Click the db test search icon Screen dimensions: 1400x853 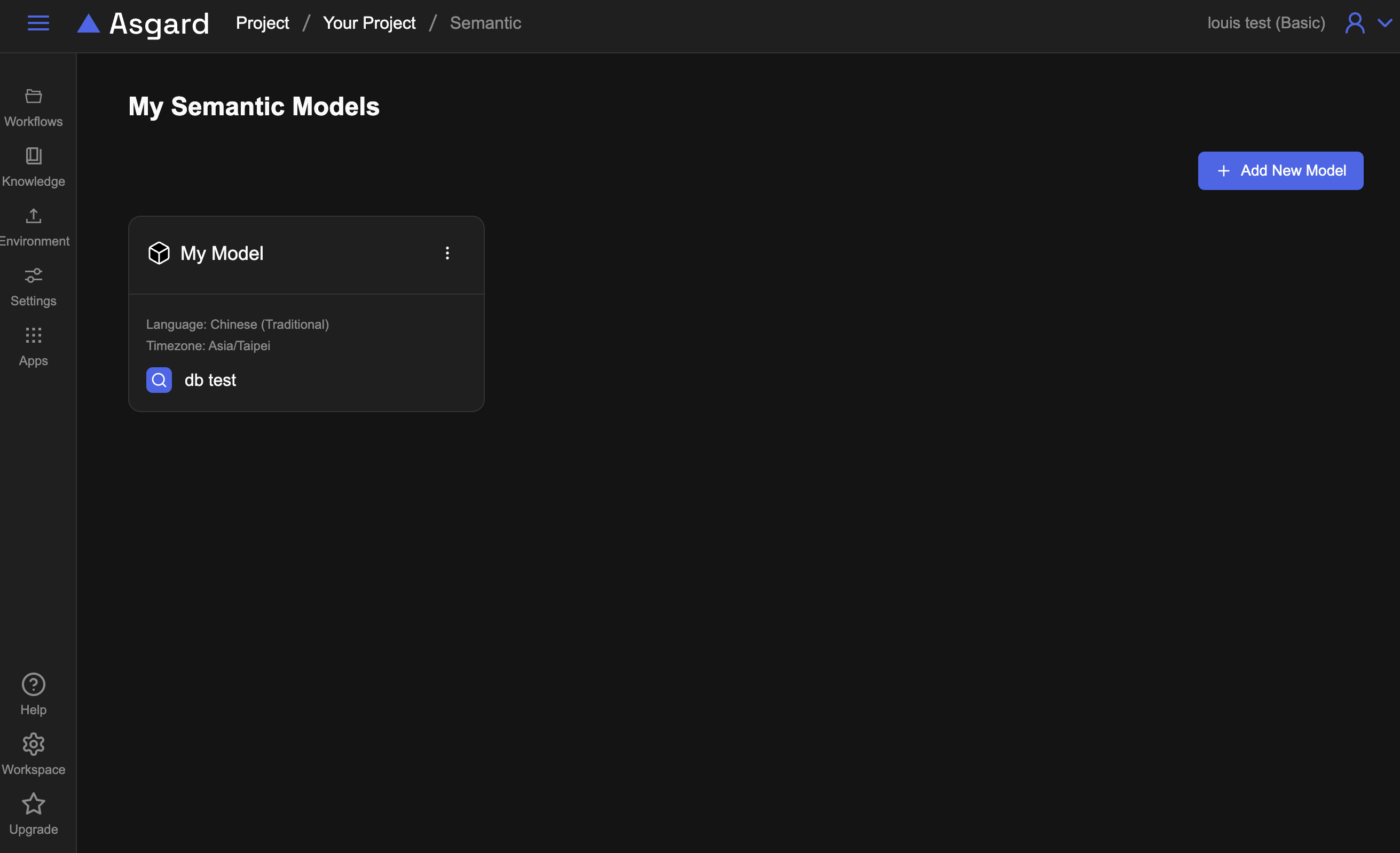(159, 380)
